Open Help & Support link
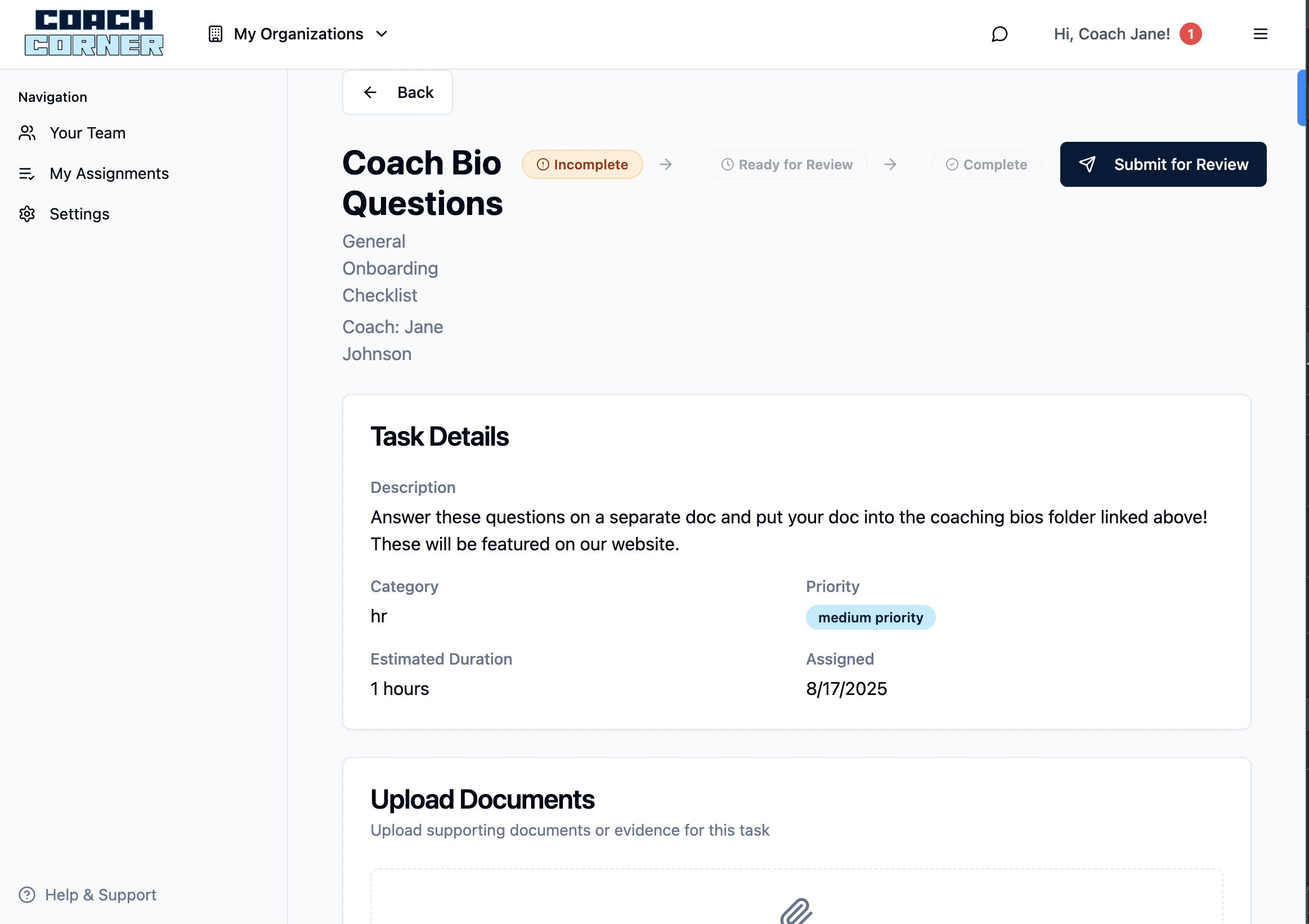The image size is (1309, 924). pyautogui.click(x=87, y=894)
